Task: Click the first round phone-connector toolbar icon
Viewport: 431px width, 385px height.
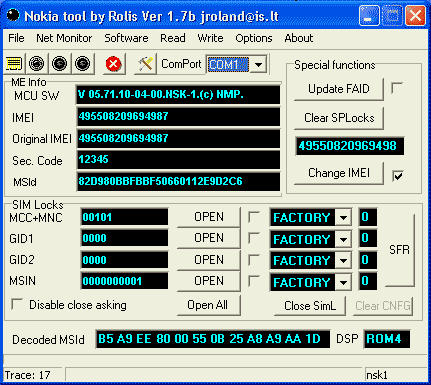Action: tap(36, 63)
